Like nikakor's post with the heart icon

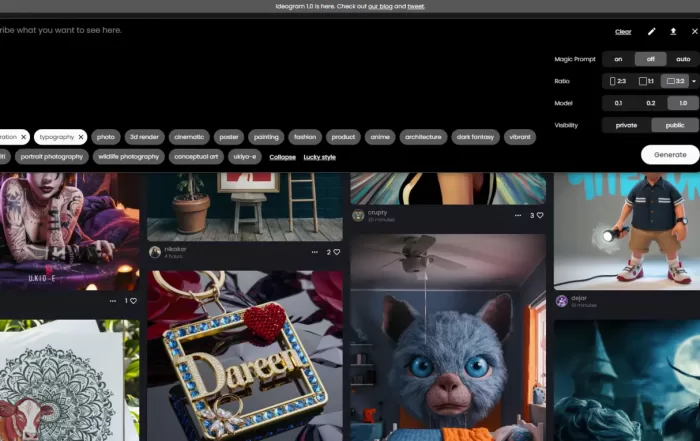pyautogui.click(x=337, y=252)
